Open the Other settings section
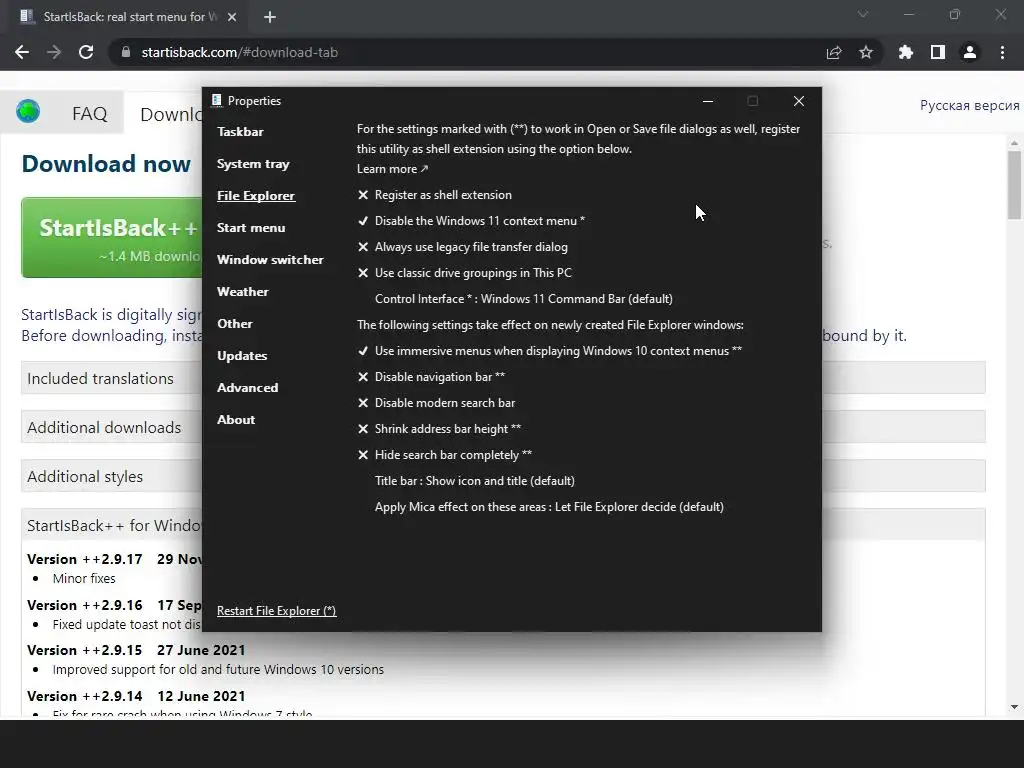Viewport: 1024px width, 768px height. [x=234, y=324]
